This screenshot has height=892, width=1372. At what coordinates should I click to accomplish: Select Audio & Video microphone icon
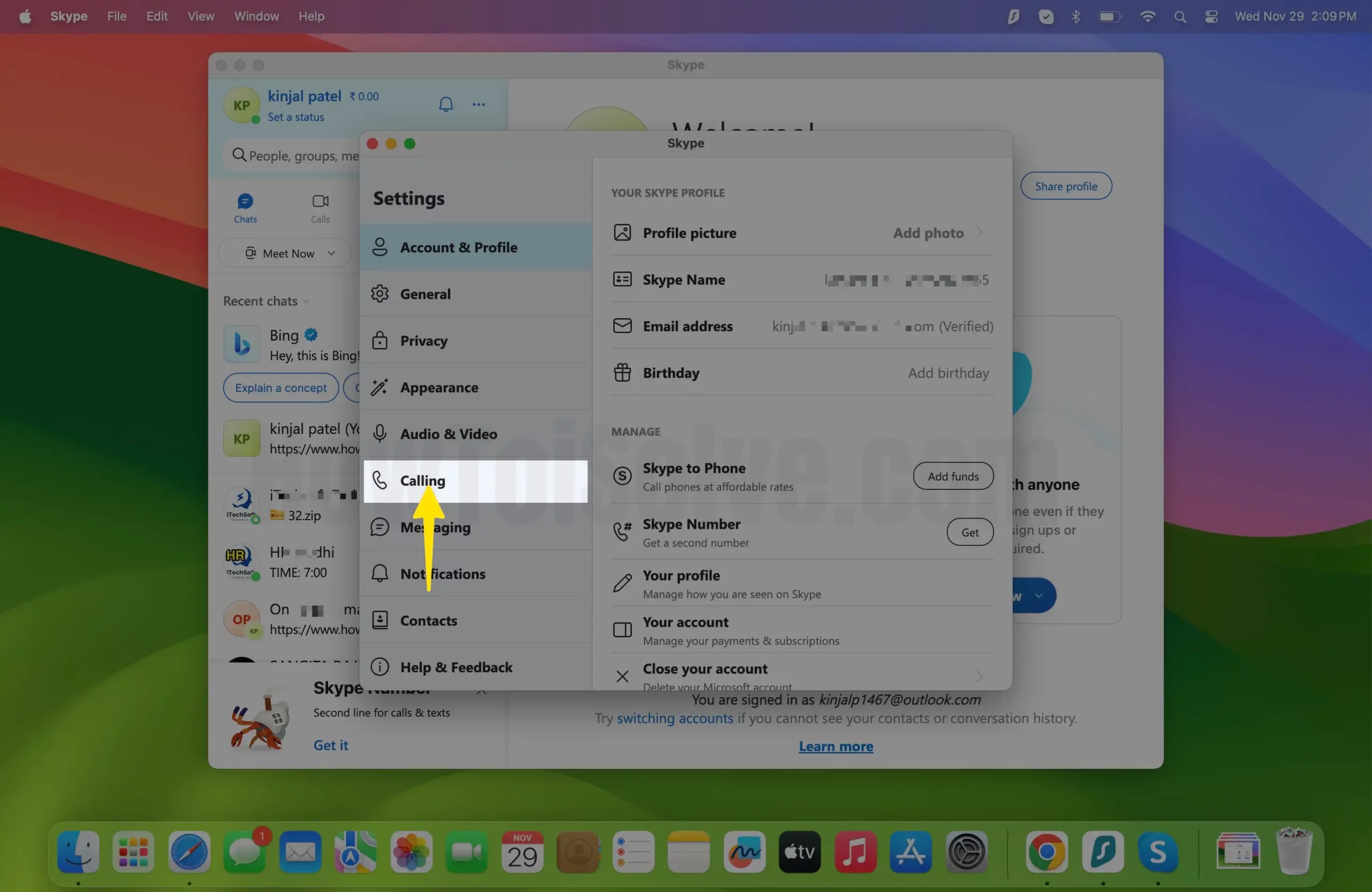379,434
